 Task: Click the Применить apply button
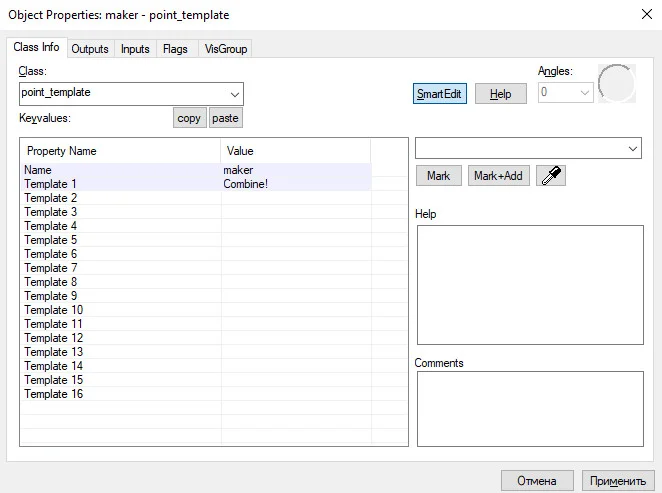[618, 481]
